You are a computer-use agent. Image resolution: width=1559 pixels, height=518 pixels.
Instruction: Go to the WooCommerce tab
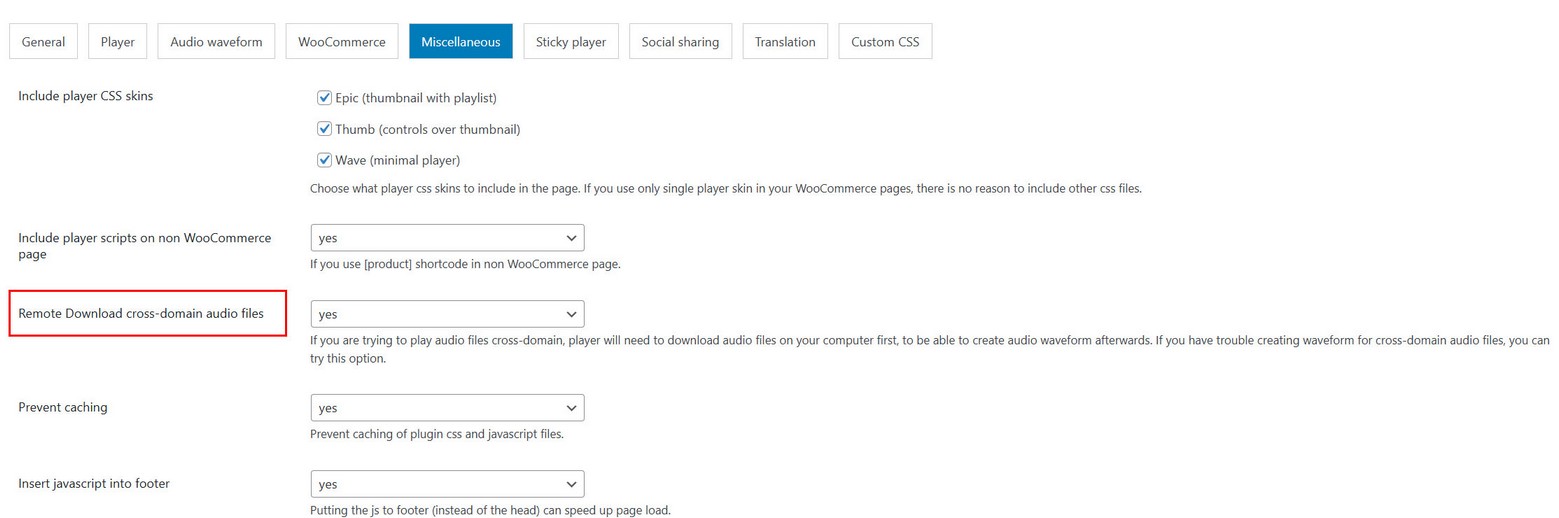pos(341,42)
